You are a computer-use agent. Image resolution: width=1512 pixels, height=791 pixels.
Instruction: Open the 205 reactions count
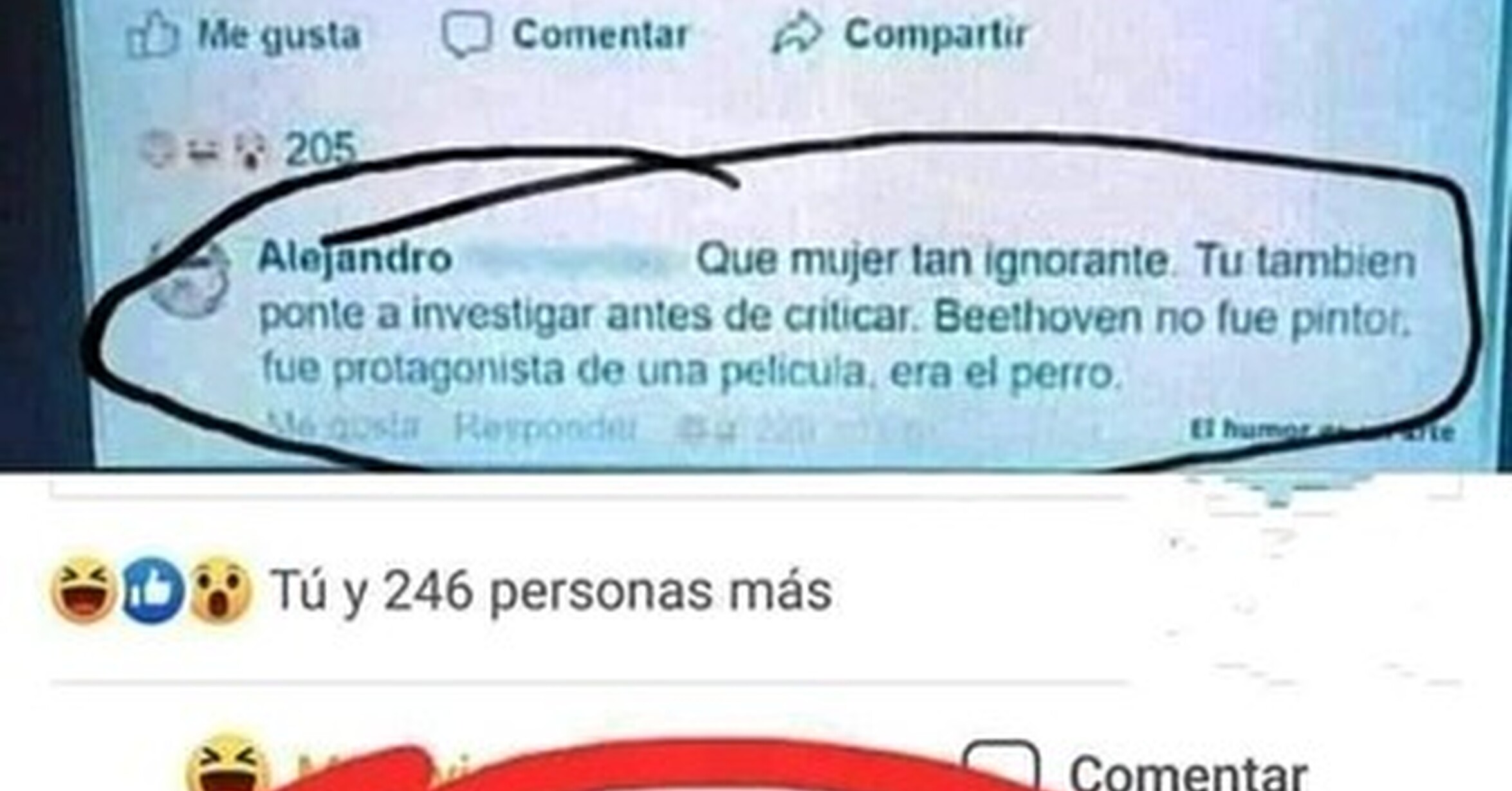320,149
